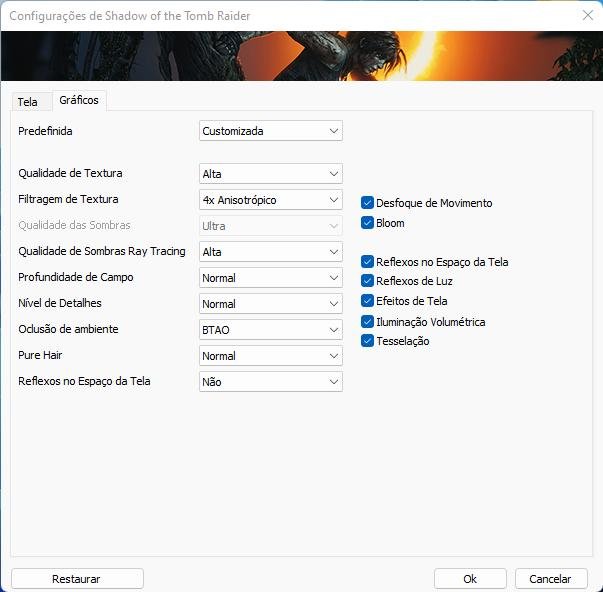Uncheck the Bloom checkbox

pos(367,223)
